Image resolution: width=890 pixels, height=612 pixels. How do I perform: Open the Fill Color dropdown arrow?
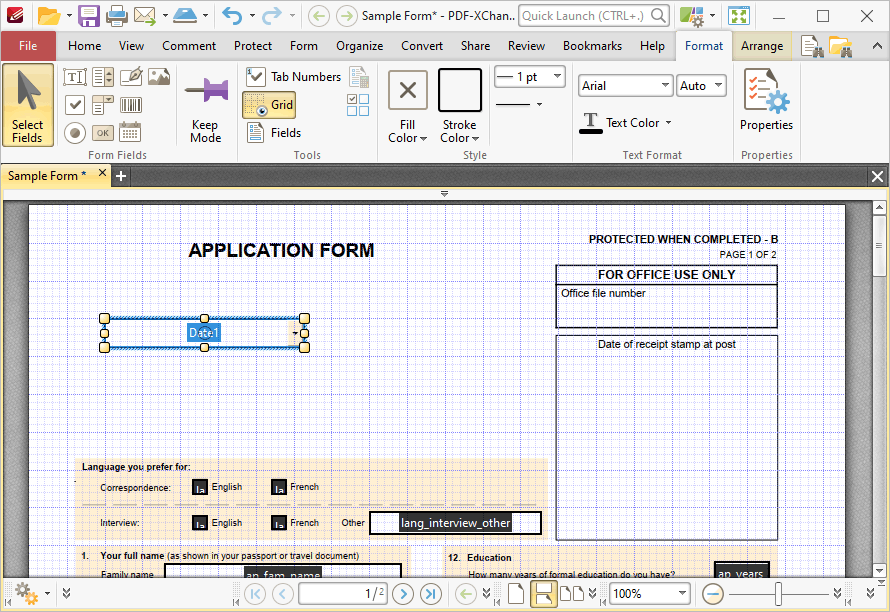(423, 139)
